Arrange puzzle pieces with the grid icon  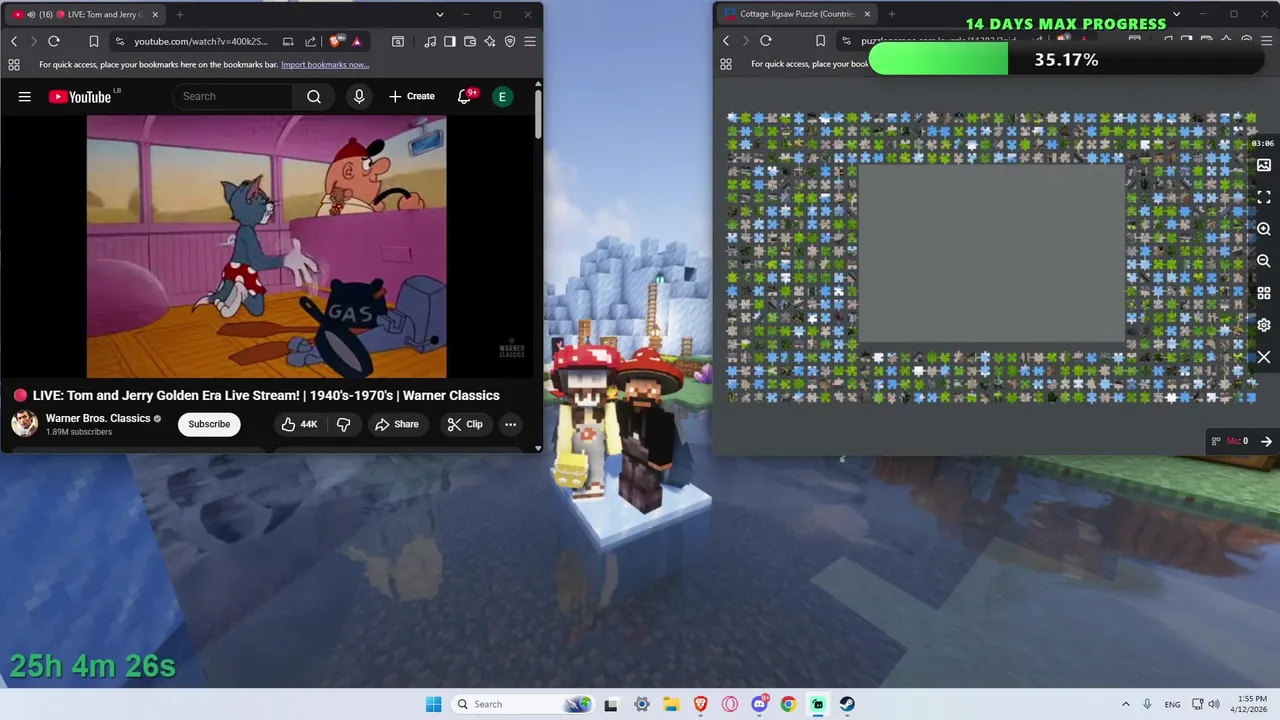pos(1264,293)
